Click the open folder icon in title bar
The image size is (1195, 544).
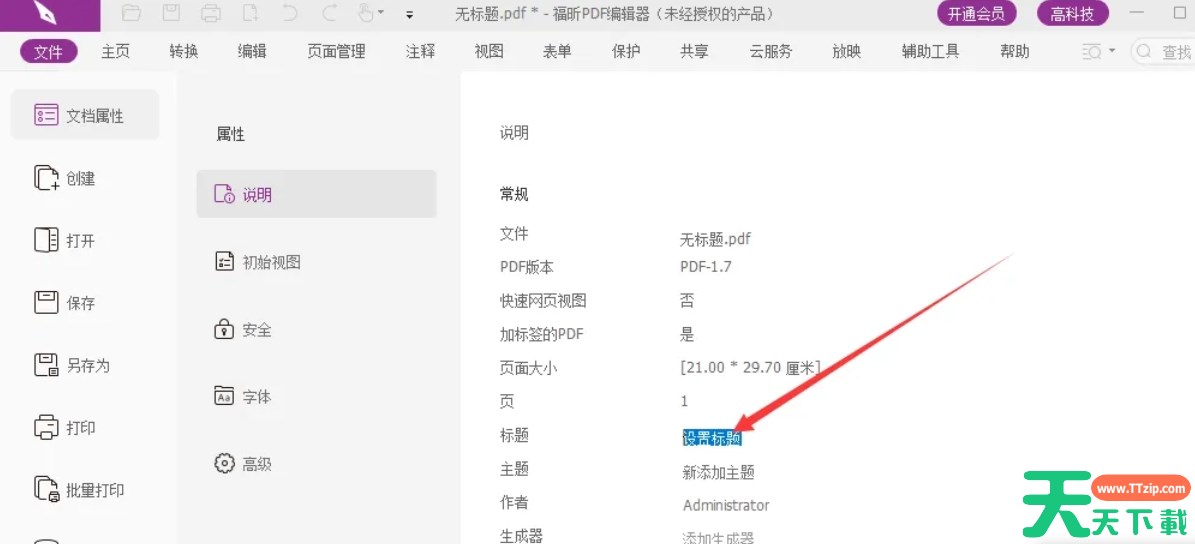click(131, 13)
